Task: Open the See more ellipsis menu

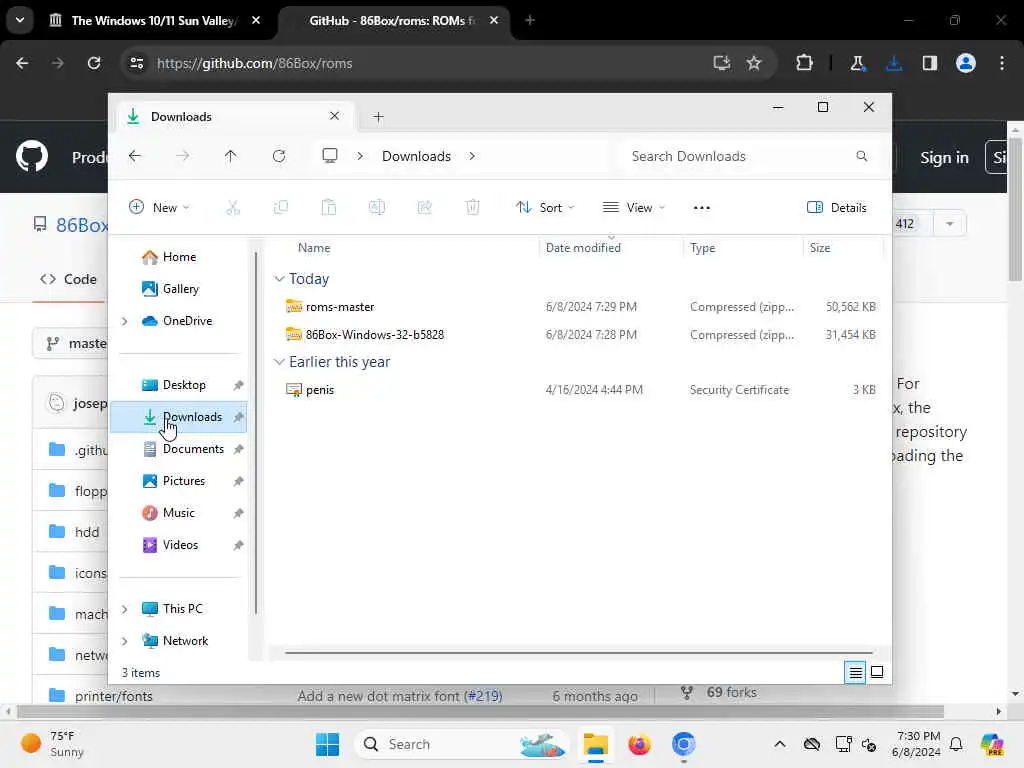Action: [701, 208]
